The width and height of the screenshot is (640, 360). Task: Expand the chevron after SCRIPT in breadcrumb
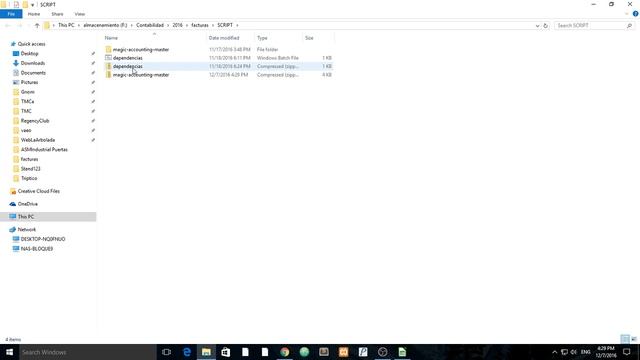pos(237,25)
